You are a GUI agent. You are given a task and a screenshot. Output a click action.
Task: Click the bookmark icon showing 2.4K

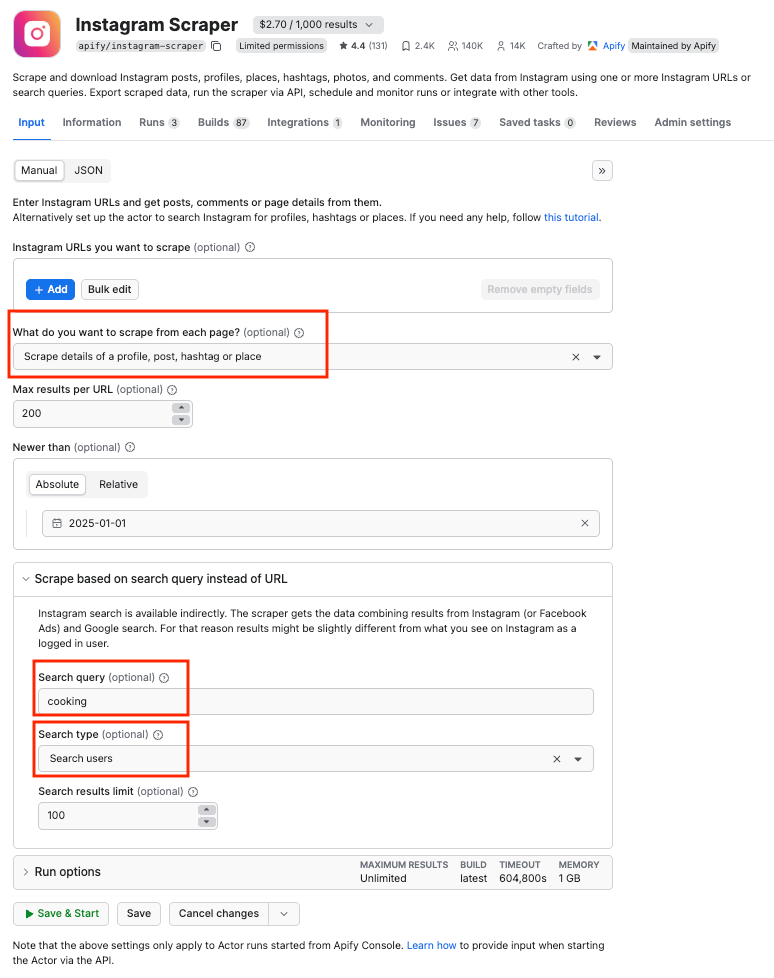click(405, 46)
